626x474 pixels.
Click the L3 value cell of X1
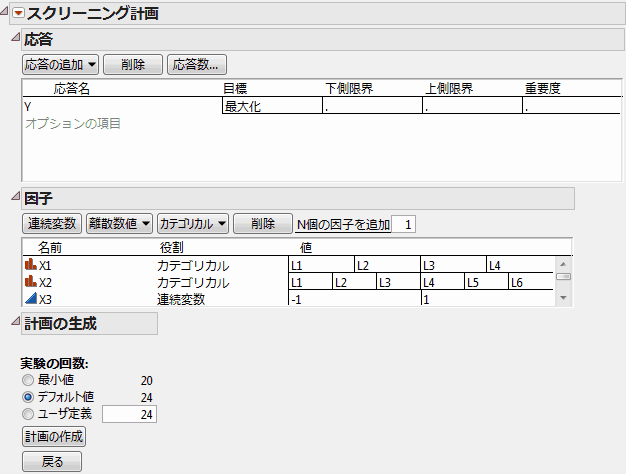(x=454, y=265)
